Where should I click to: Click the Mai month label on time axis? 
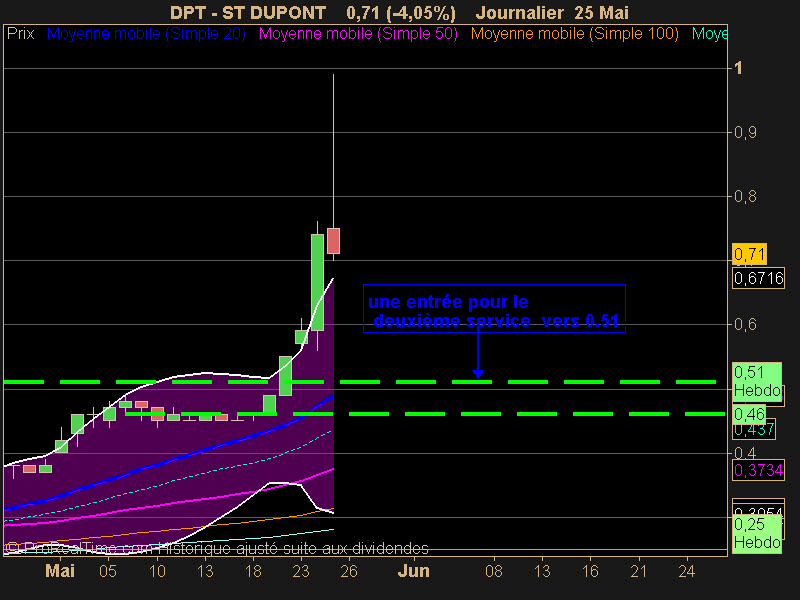[x=60, y=571]
